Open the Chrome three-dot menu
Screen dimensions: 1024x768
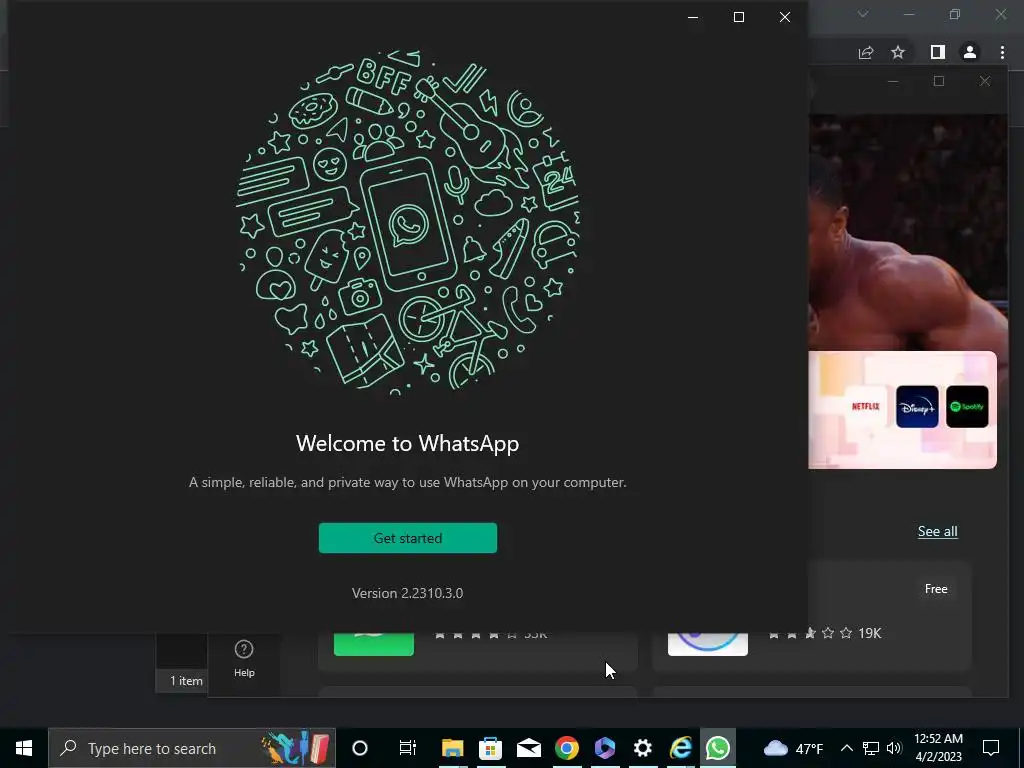(x=1002, y=52)
